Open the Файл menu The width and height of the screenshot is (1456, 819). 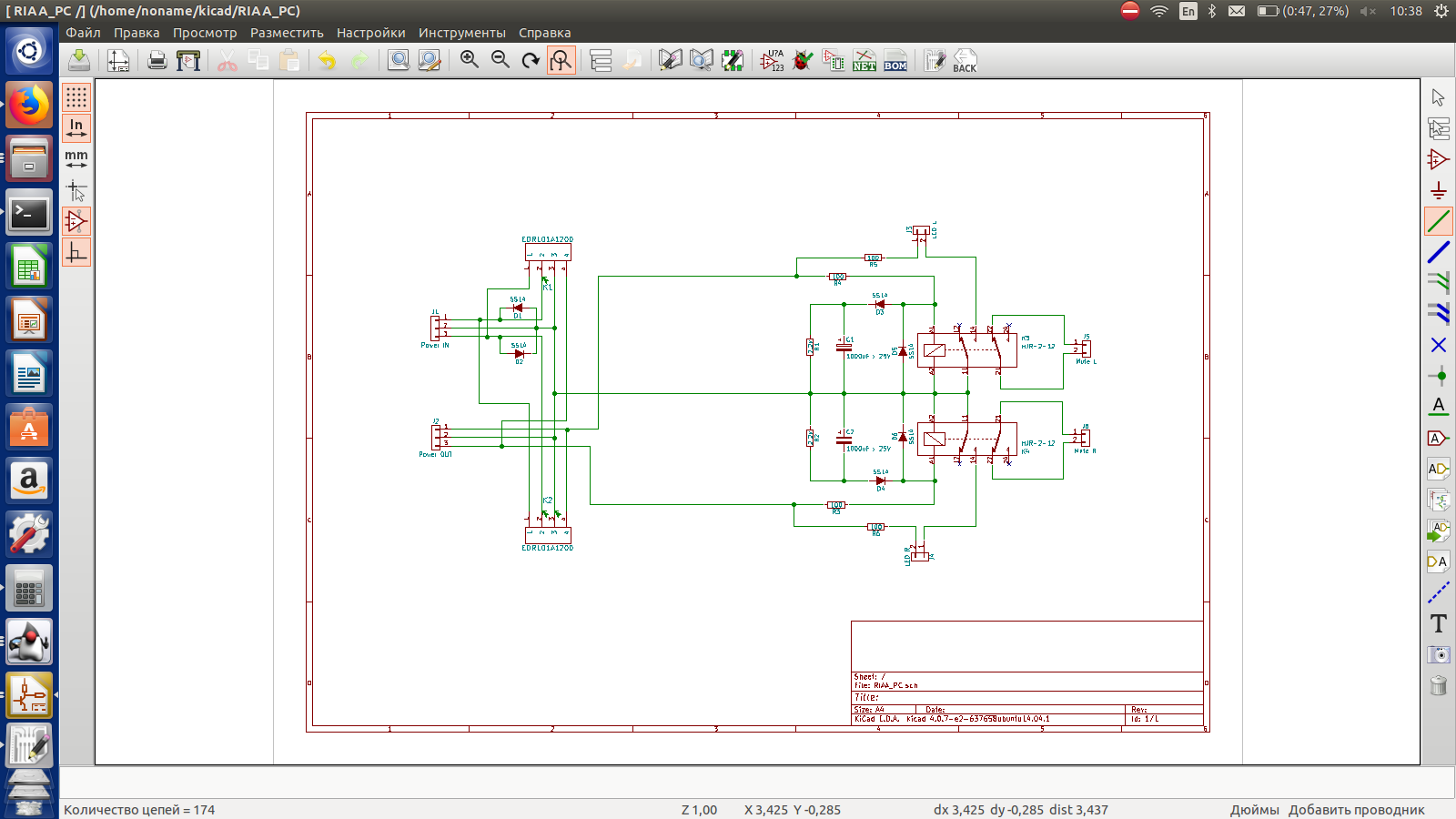click(x=83, y=33)
